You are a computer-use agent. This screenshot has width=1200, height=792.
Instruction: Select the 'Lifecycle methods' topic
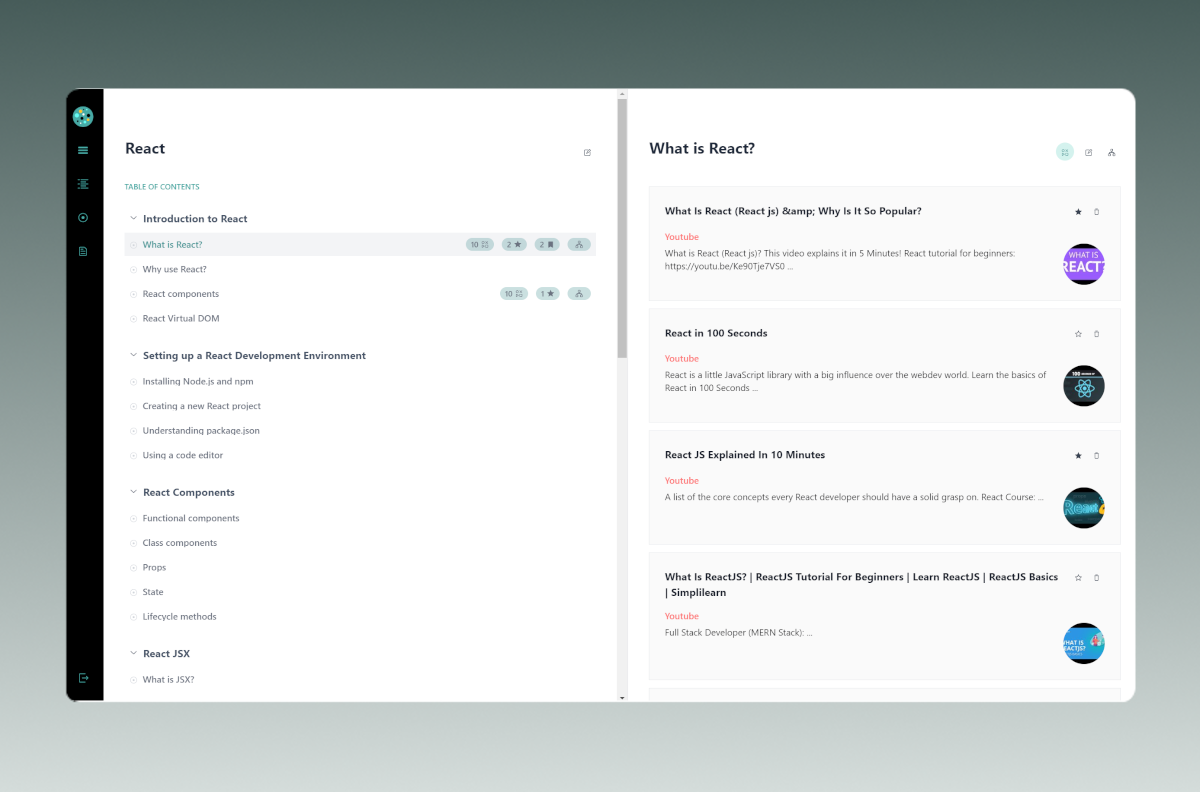pyautogui.click(x=180, y=616)
